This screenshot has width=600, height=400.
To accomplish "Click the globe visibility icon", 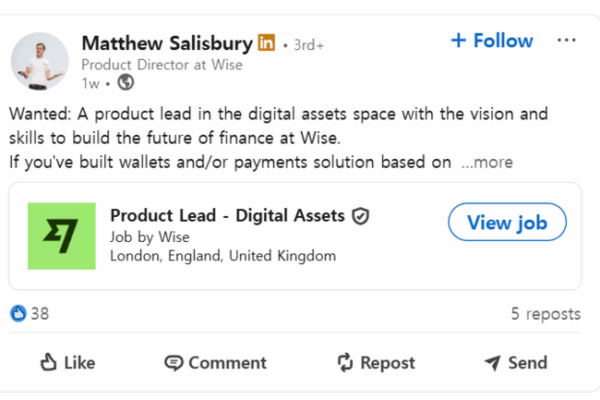I will click(126, 82).
